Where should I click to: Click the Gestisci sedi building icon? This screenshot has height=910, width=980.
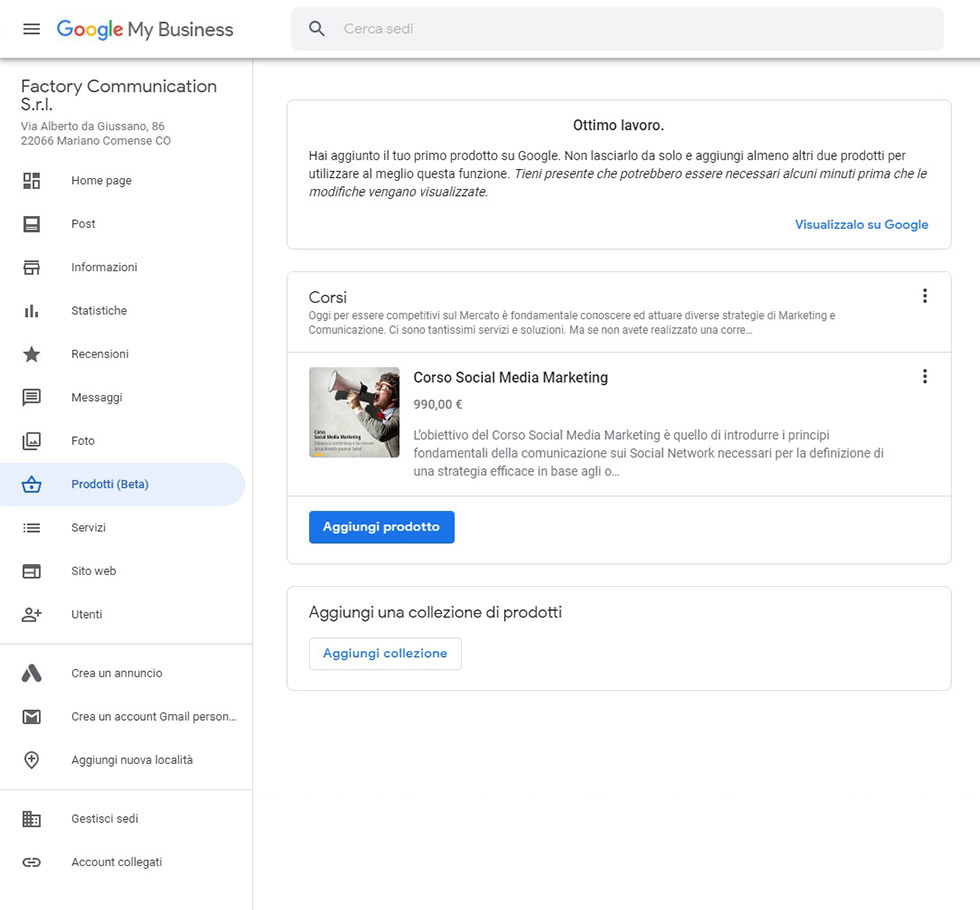31,819
